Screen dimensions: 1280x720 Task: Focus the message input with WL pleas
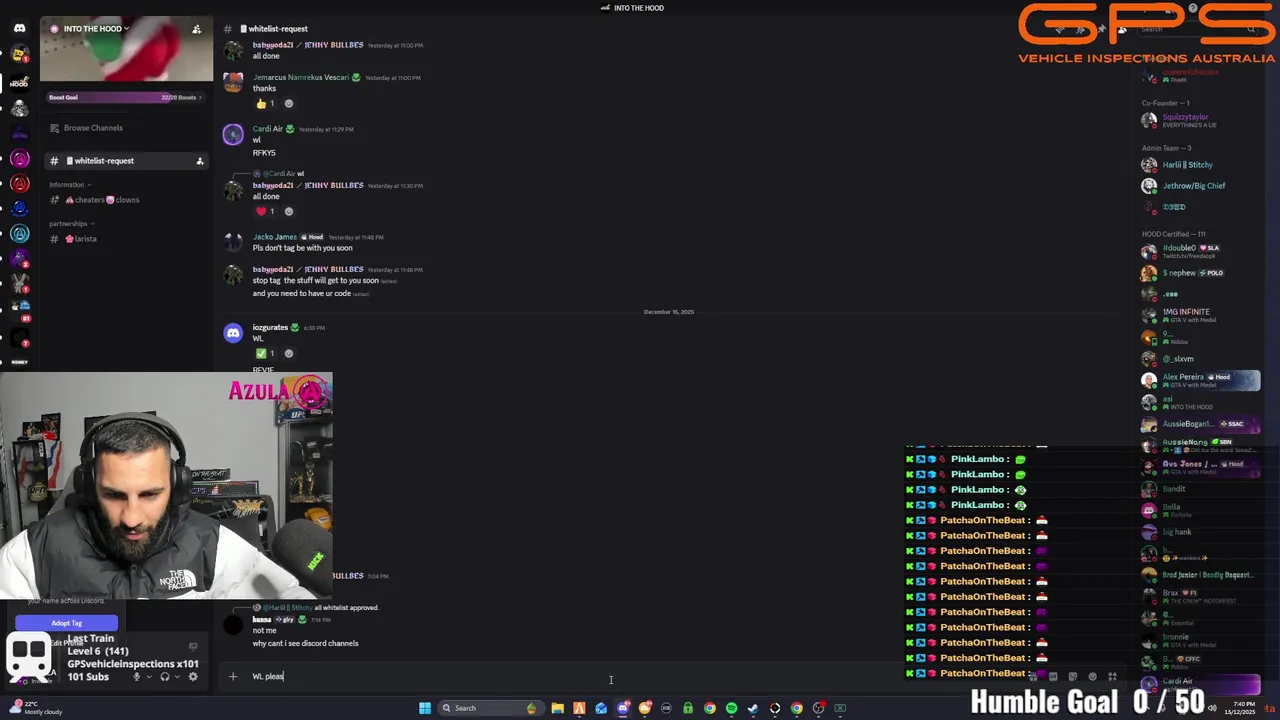pyautogui.click(x=640, y=677)
